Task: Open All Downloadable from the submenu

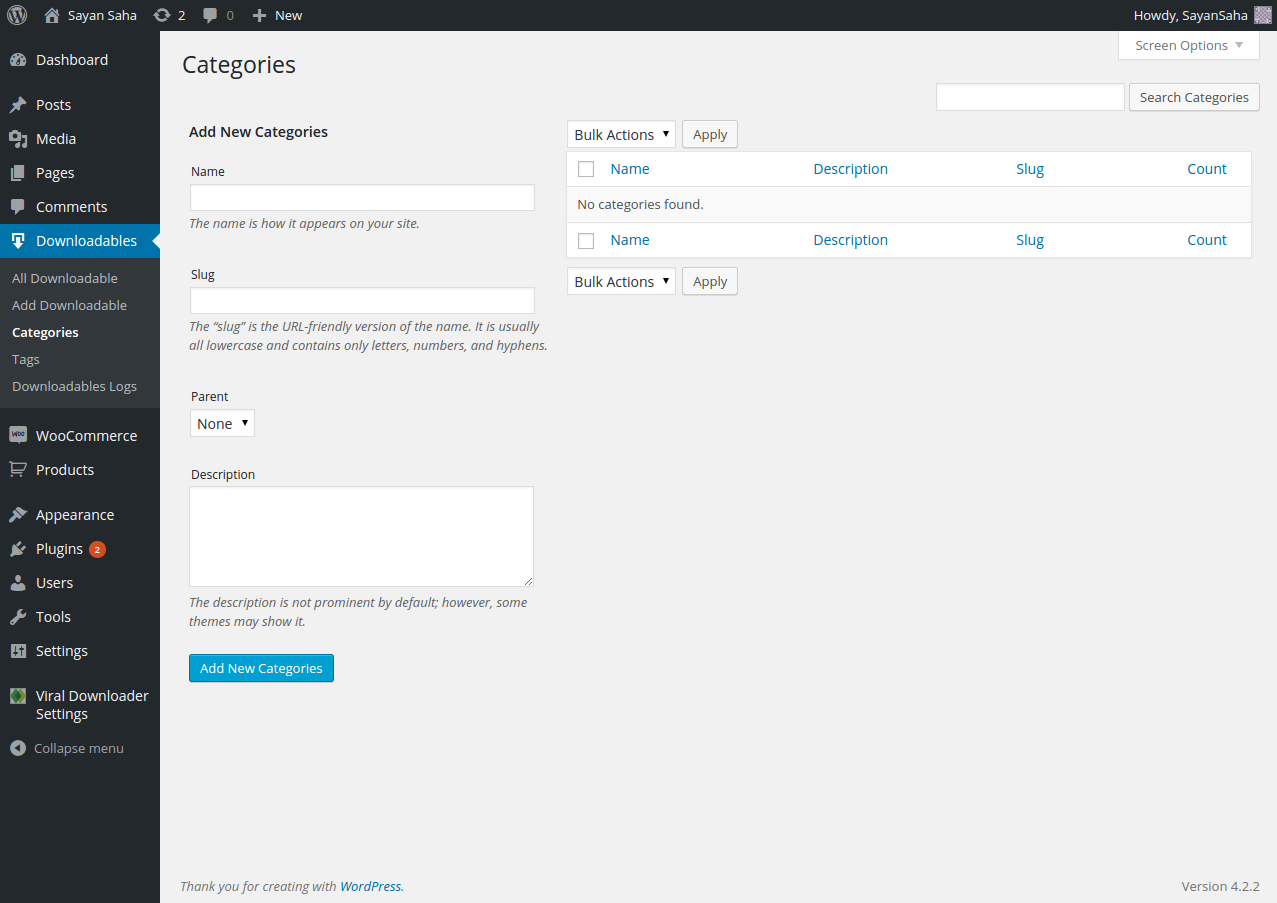Action: click(x=64, y=278)
